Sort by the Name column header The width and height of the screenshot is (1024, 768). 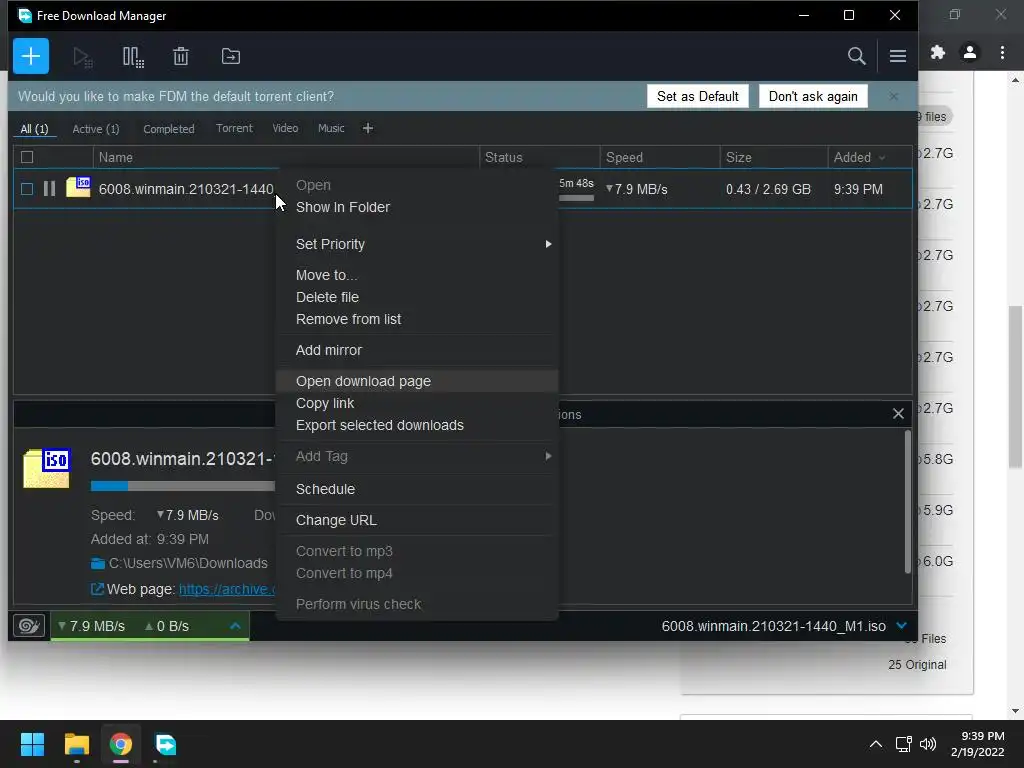(285, 157)
